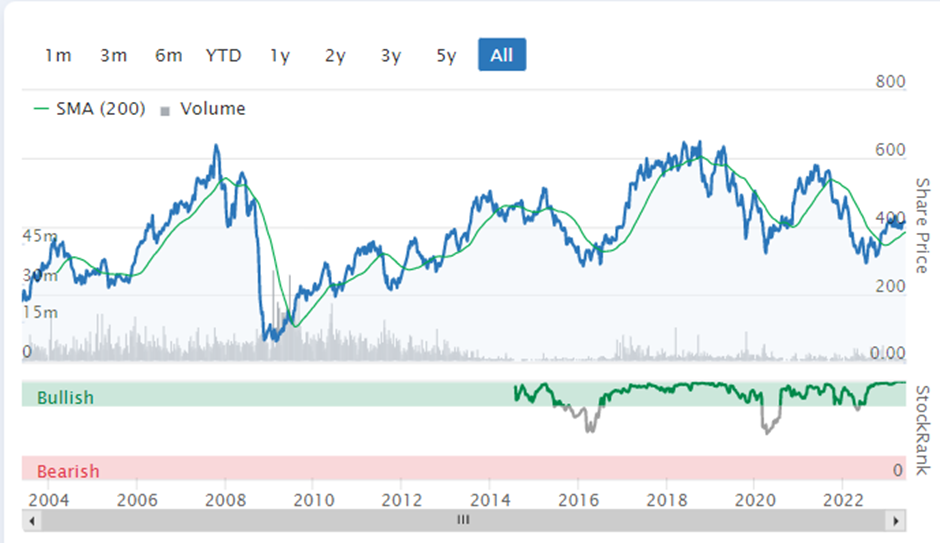
Task: Click the scrollbar left arrow
Action: point(32,521)
